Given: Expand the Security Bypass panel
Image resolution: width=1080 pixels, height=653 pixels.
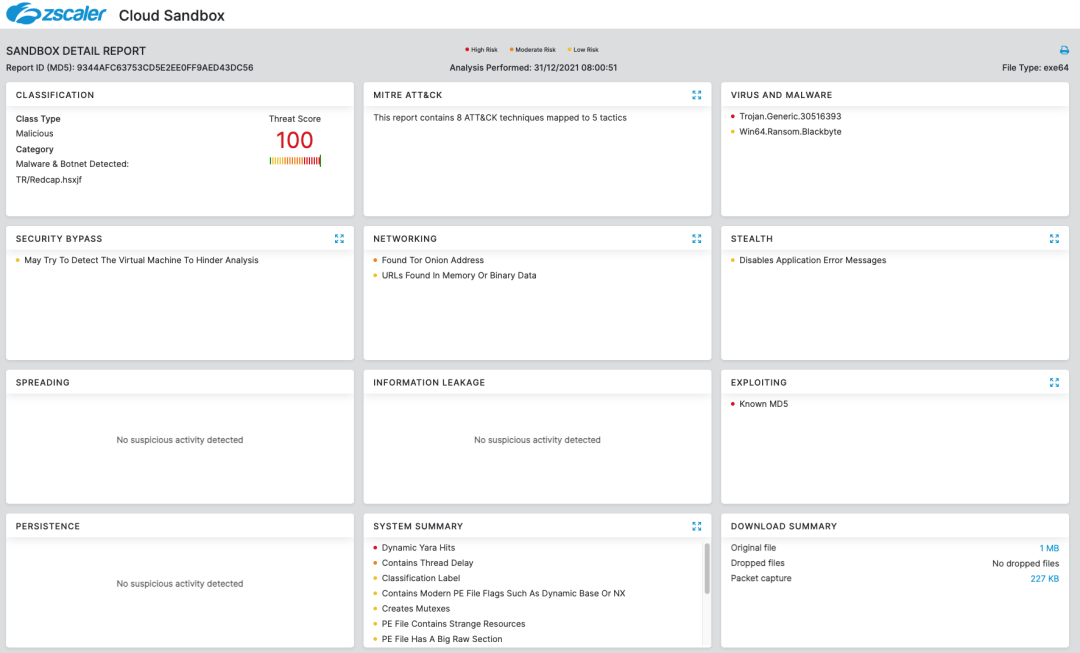Looking at the screenshot, I should tap(339, 239).
